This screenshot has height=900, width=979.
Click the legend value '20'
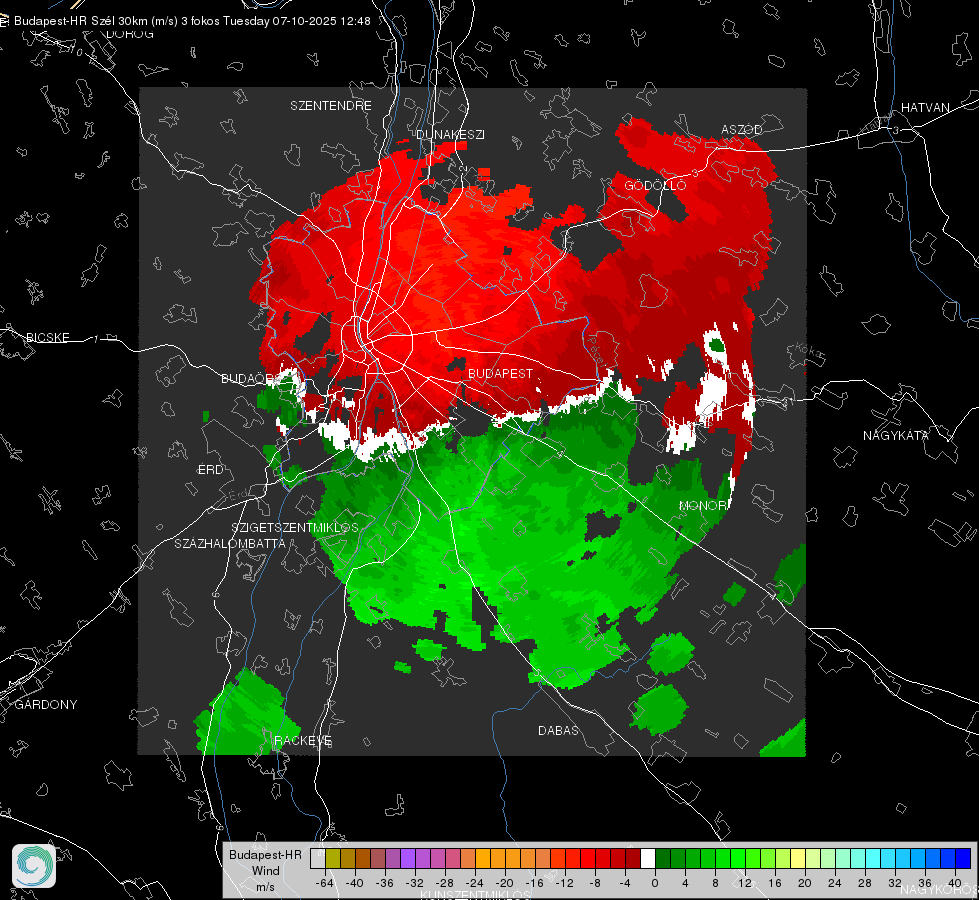pyautogui.click(x=804, y=883)
